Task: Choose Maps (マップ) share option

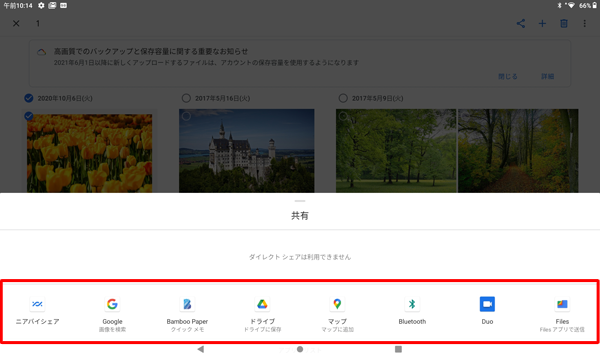Action: 337,304
